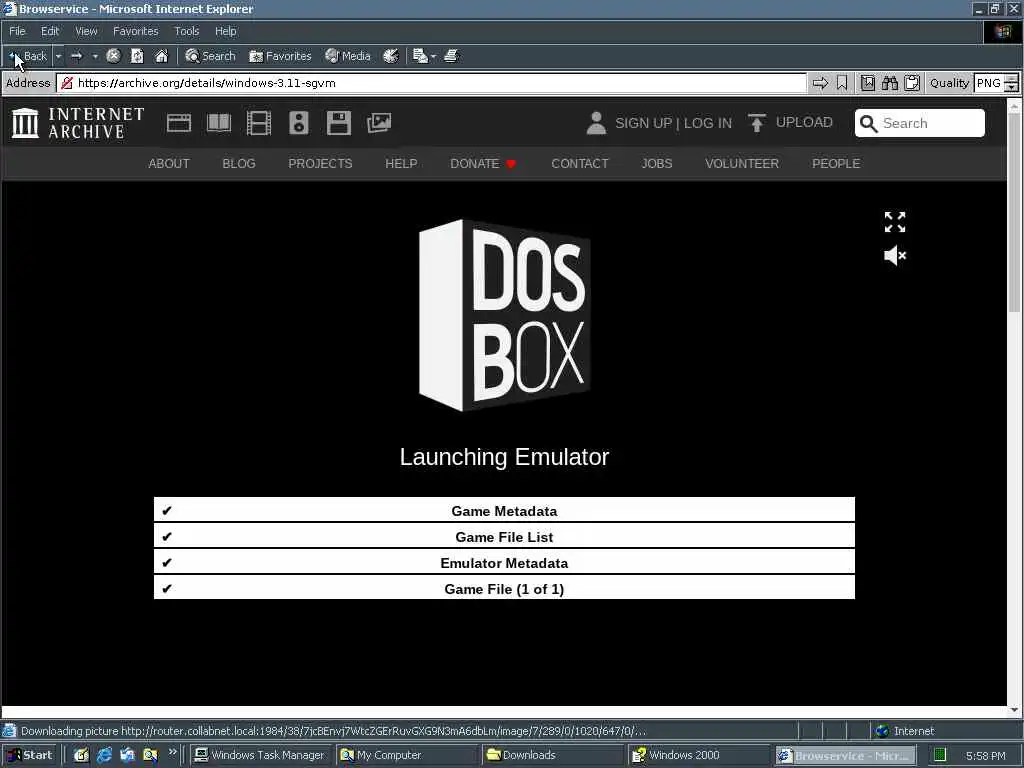Open the HELP nav link
Viewport: 1024px width, 768px height.
pyautogui.click(x=401, y=163)
